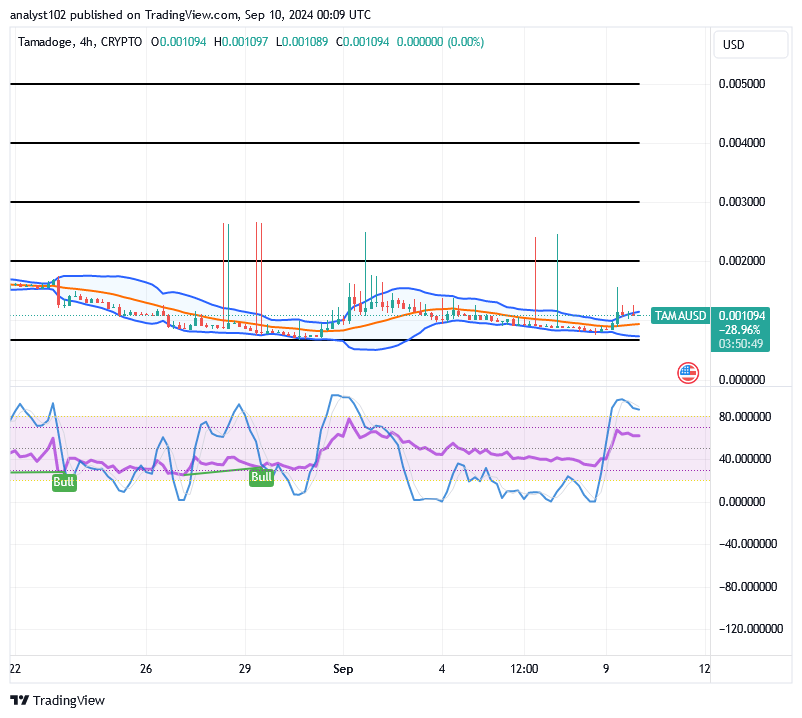Click the 26 date label on time axis
Viewport: 802px width, 718px height.
pyautogui.click(x=146, y=669)
